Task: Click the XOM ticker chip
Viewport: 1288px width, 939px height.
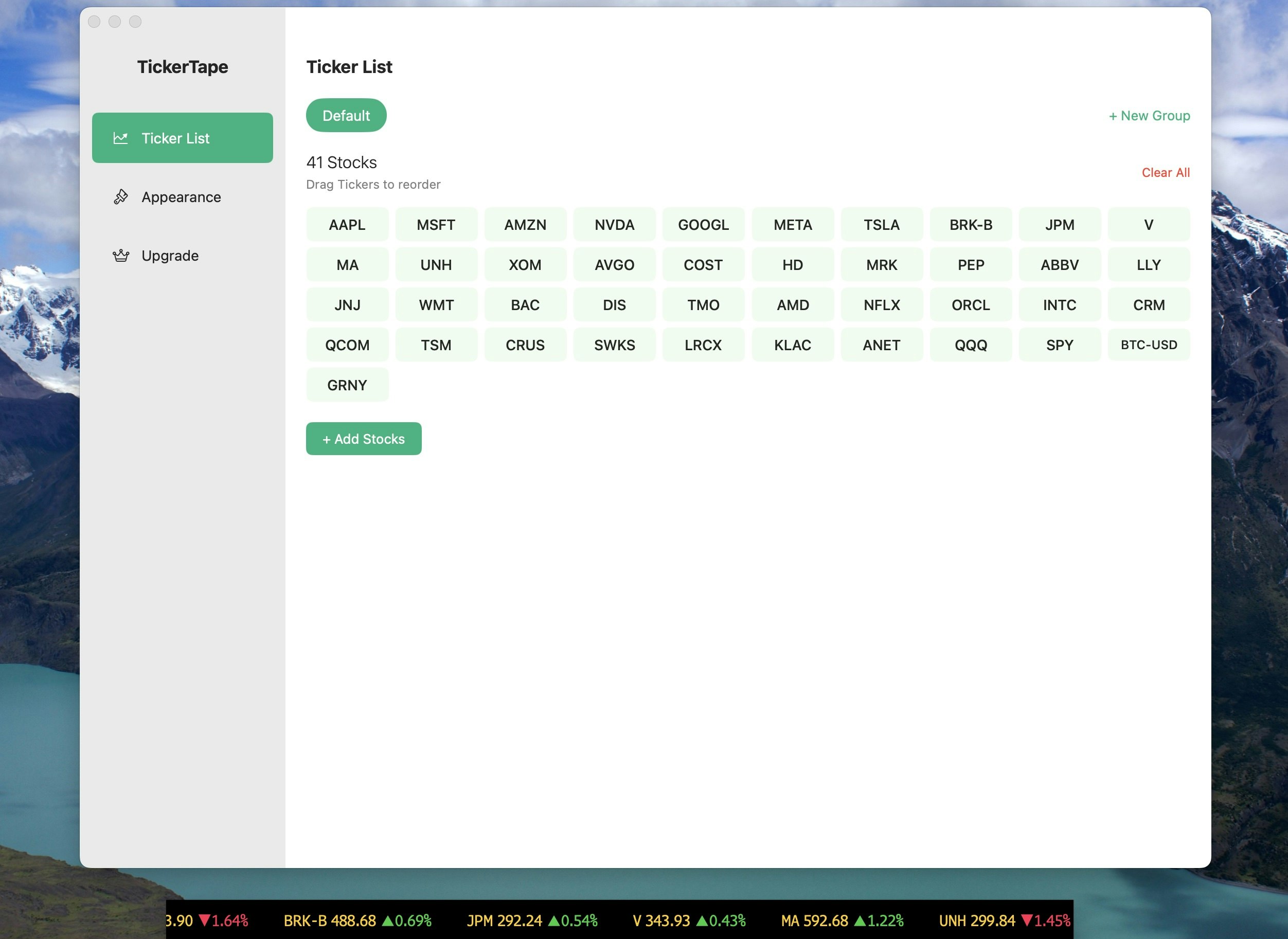Action: tap(525, 265)
